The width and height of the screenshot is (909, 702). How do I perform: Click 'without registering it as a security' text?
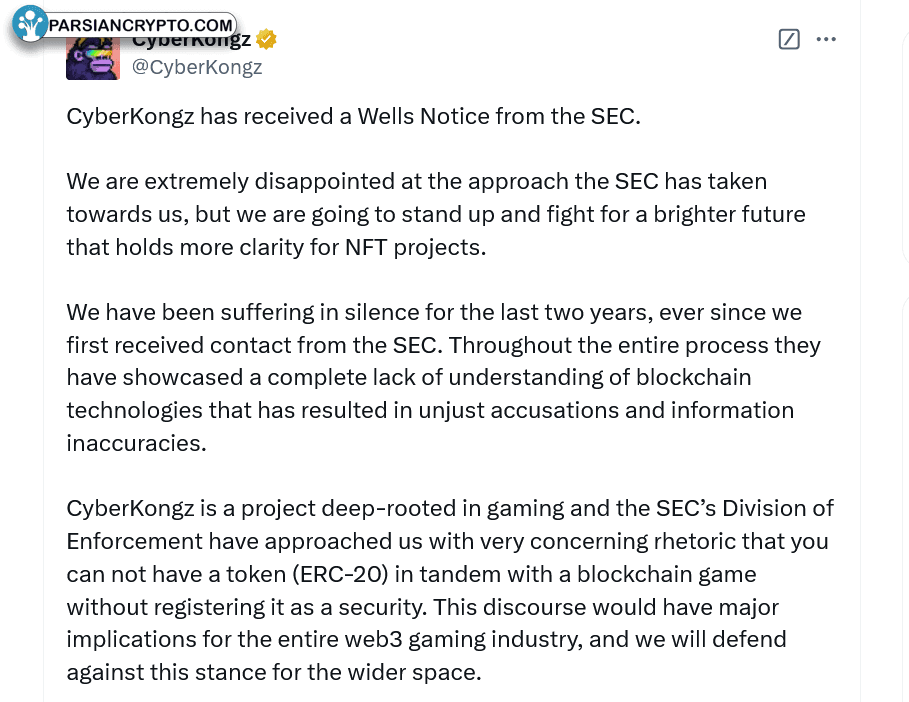click(246, 608)
